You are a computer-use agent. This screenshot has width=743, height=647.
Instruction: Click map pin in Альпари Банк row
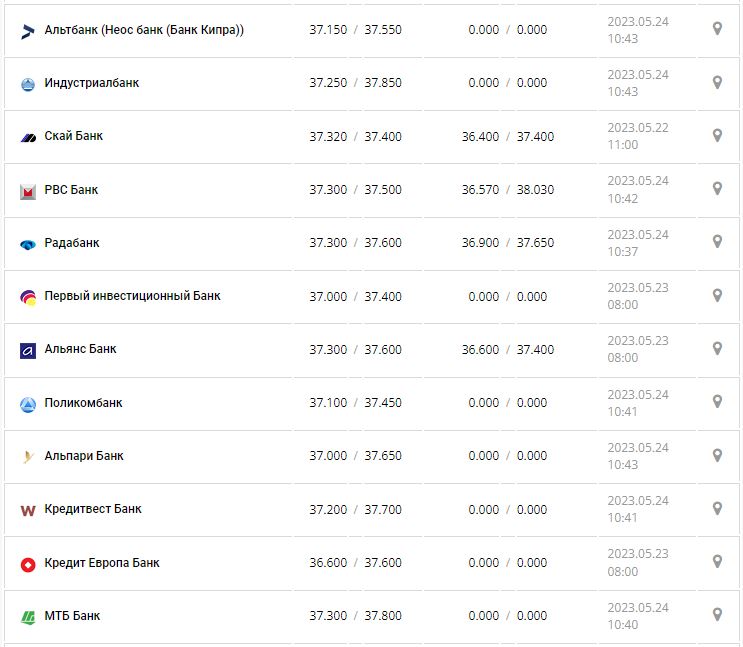tap(717, 455)
